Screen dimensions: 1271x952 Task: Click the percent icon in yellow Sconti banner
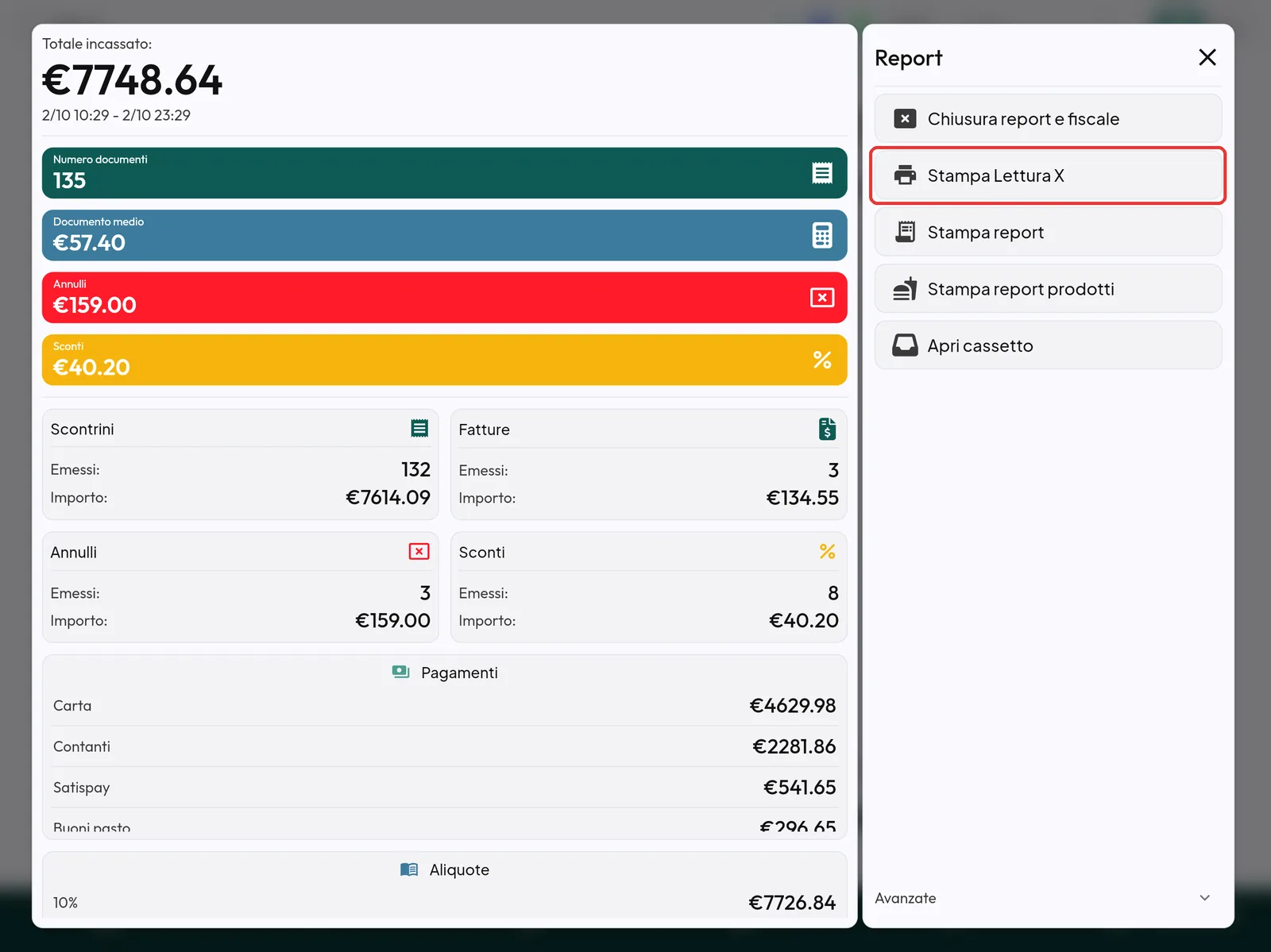822,360
